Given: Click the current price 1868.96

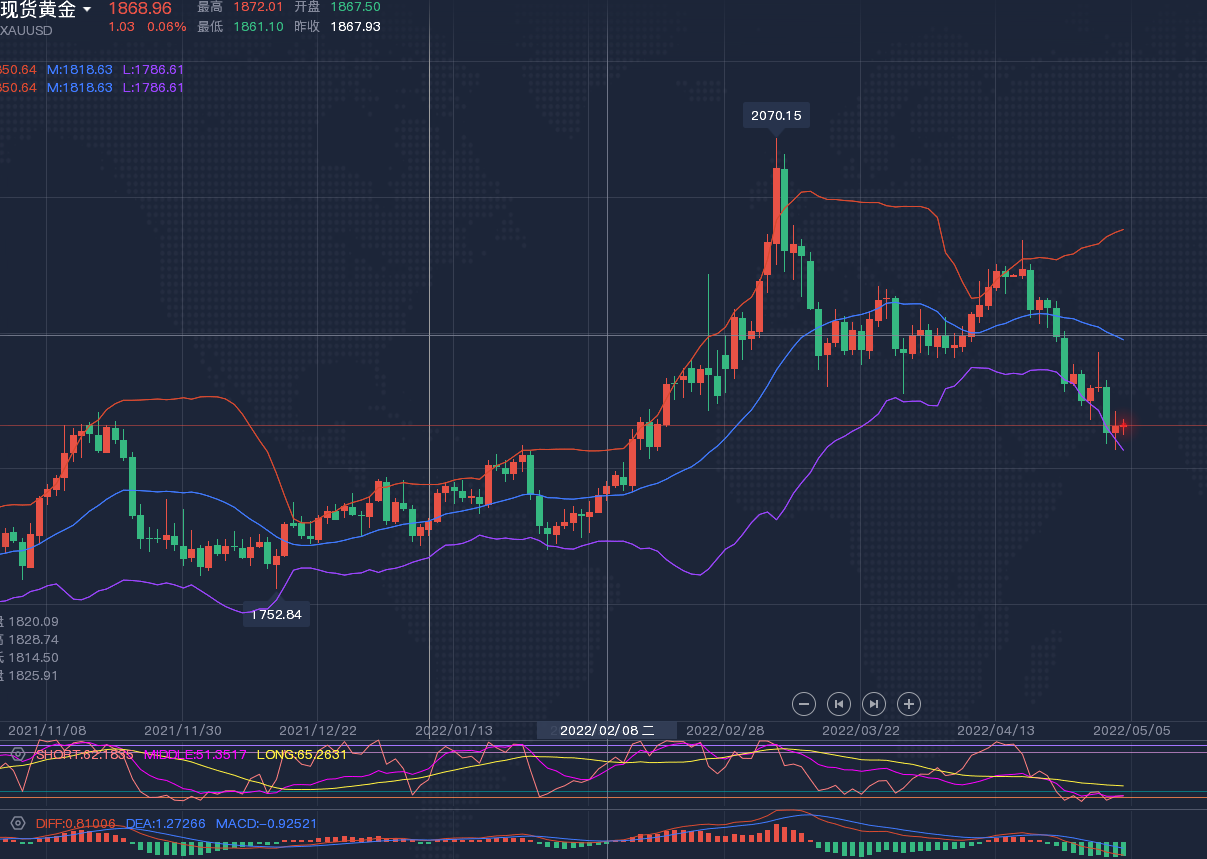Looking at the screenshot, I should (x=140, y=8).
